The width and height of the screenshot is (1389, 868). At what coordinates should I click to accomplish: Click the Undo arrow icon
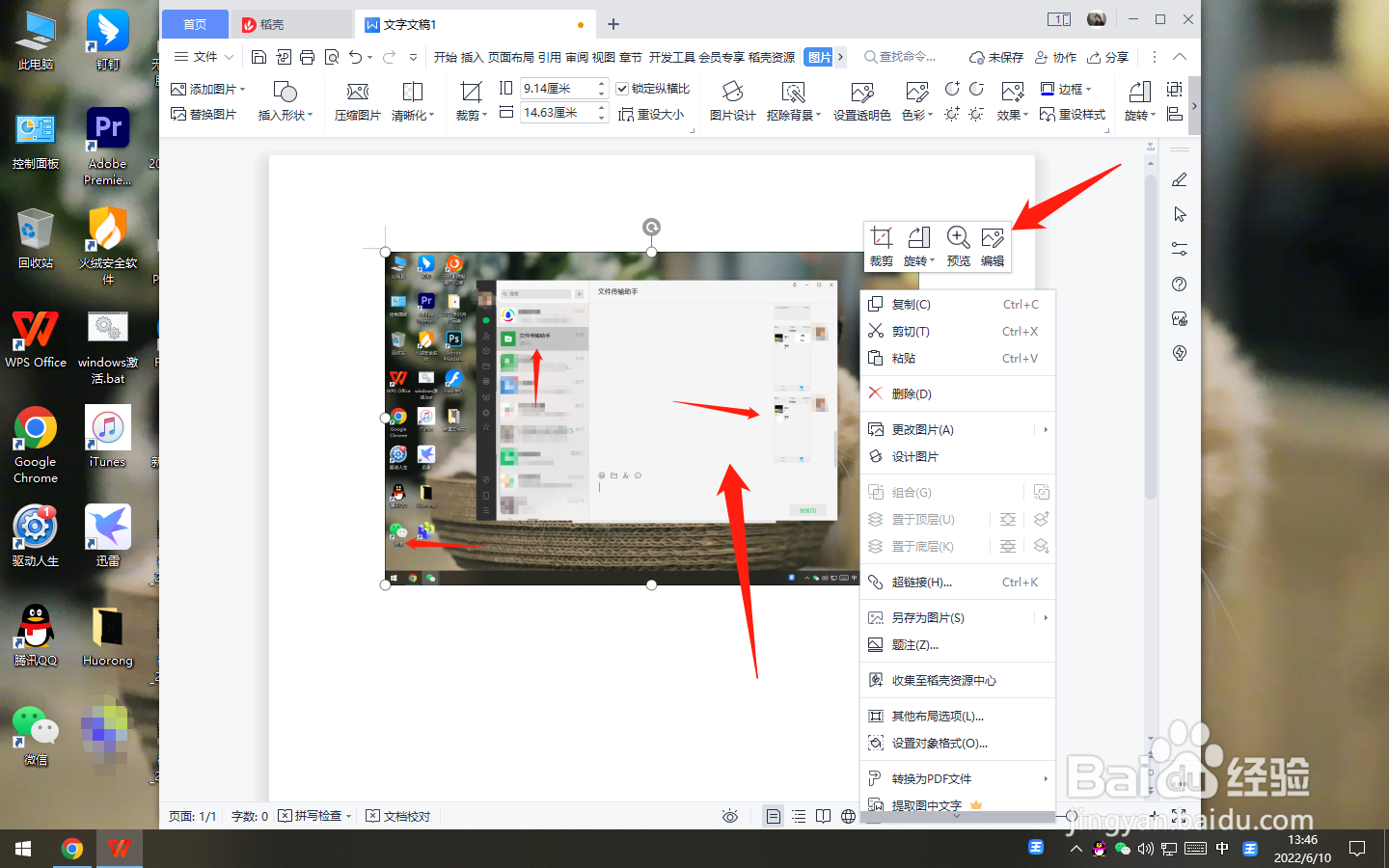tap(355, 57)
